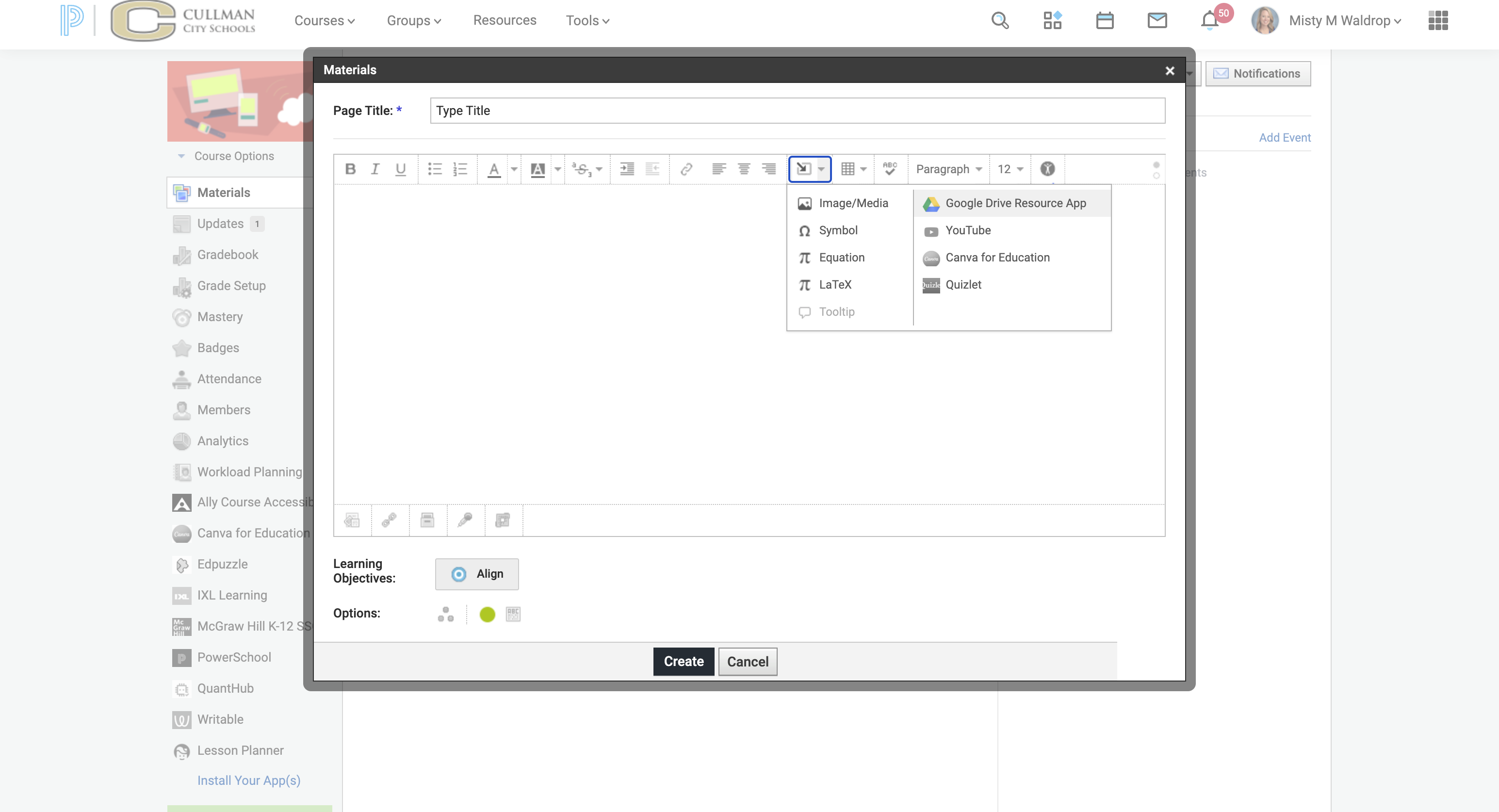Align text right

(769, 169)
